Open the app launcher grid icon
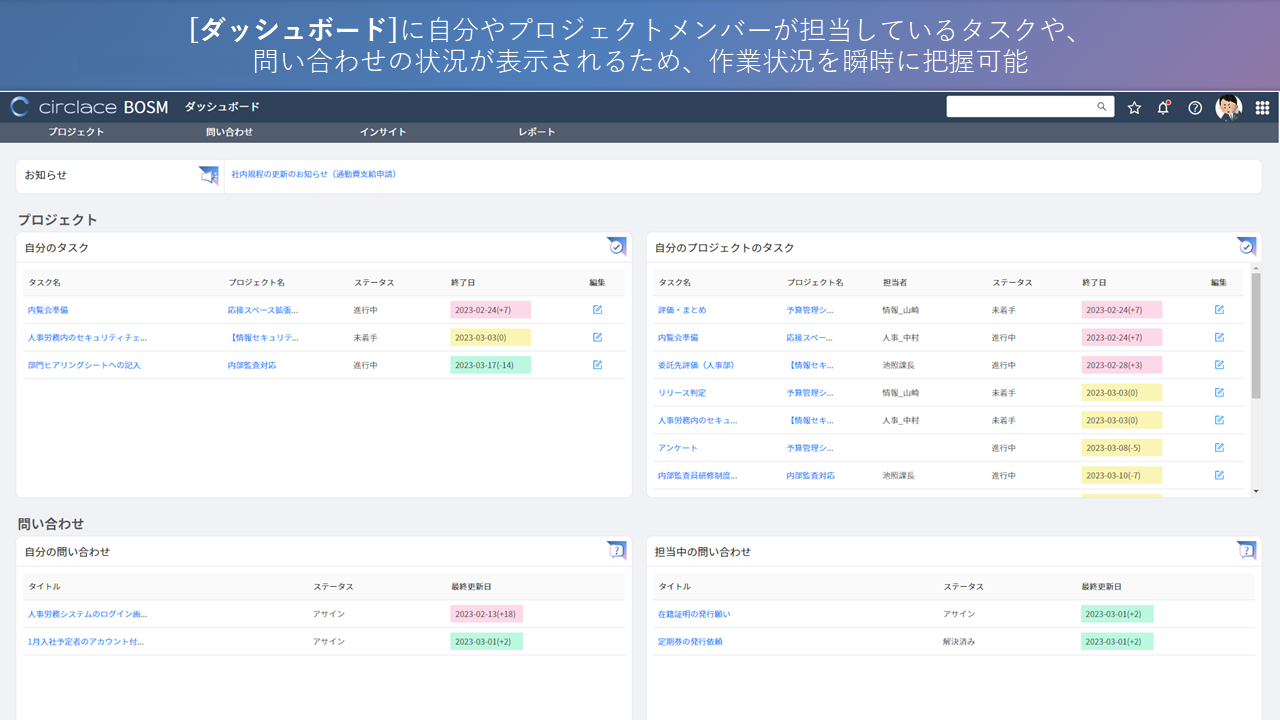 point(1262,107)
